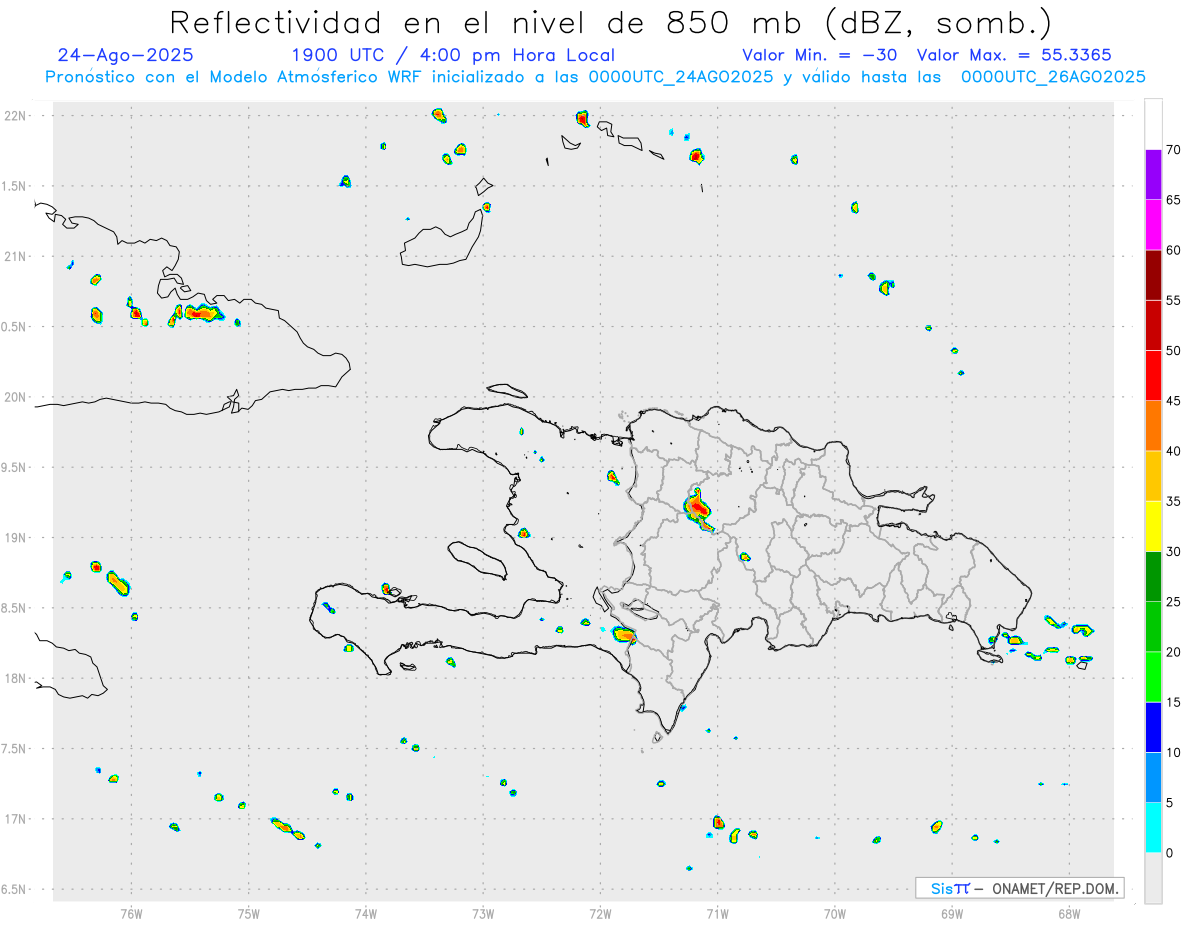Click the longitude axis label '71W'
This screenshot has height=927, width=1200.
[x=717, y=913]
